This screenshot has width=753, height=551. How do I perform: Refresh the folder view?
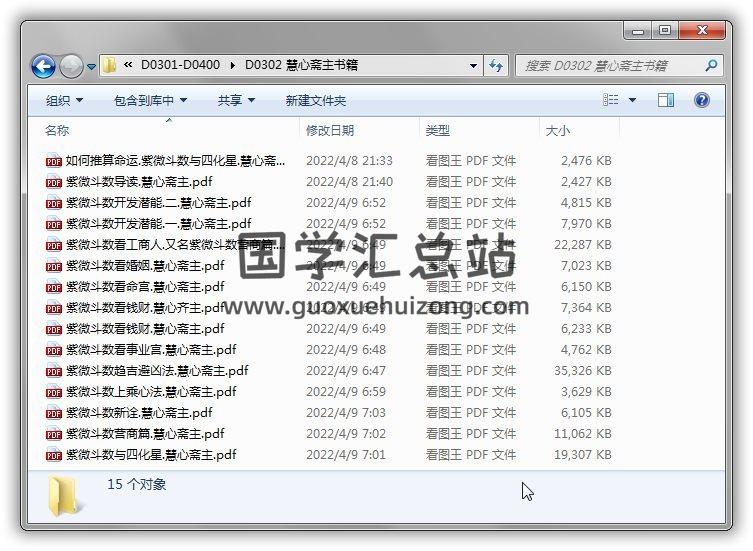pyautogui.click(x=496, y=65)
